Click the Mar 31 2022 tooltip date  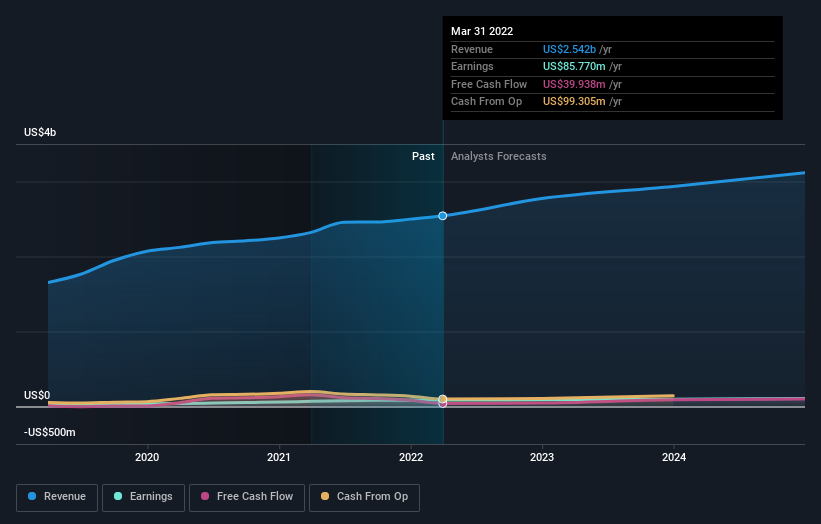coord(482,31)
